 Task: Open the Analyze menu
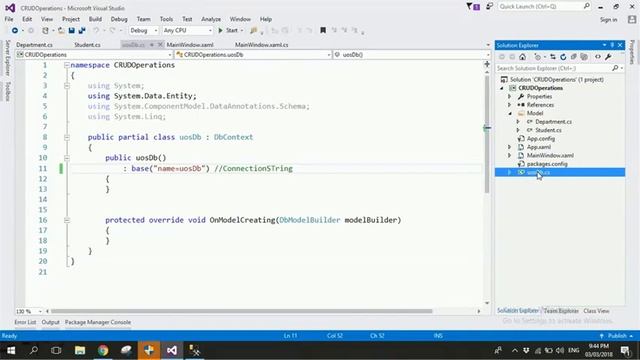tap(211, 19)
